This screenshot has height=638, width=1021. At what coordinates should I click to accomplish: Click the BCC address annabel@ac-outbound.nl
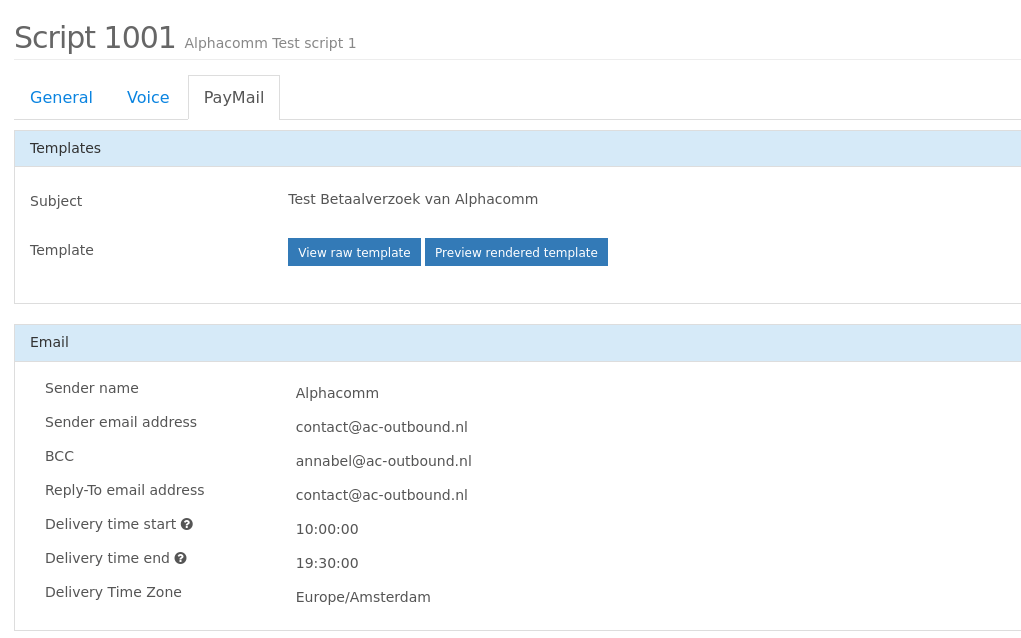pos(383,461)
